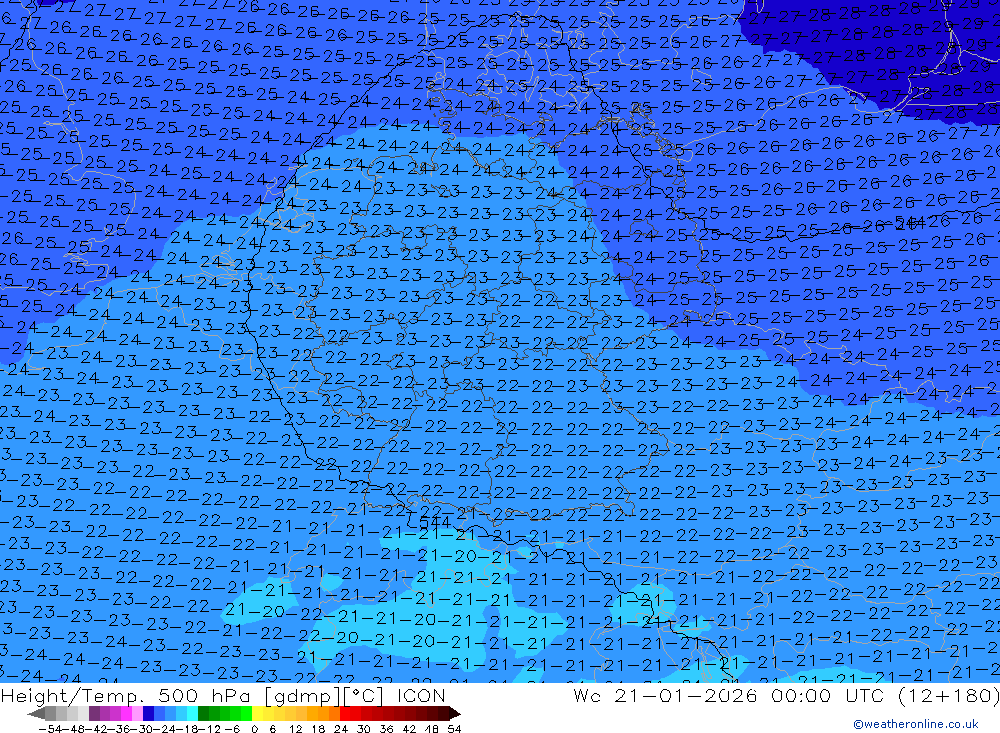Click the dark brown right arrow end of the color scale

pyautogui.click(x=454, y=714)
